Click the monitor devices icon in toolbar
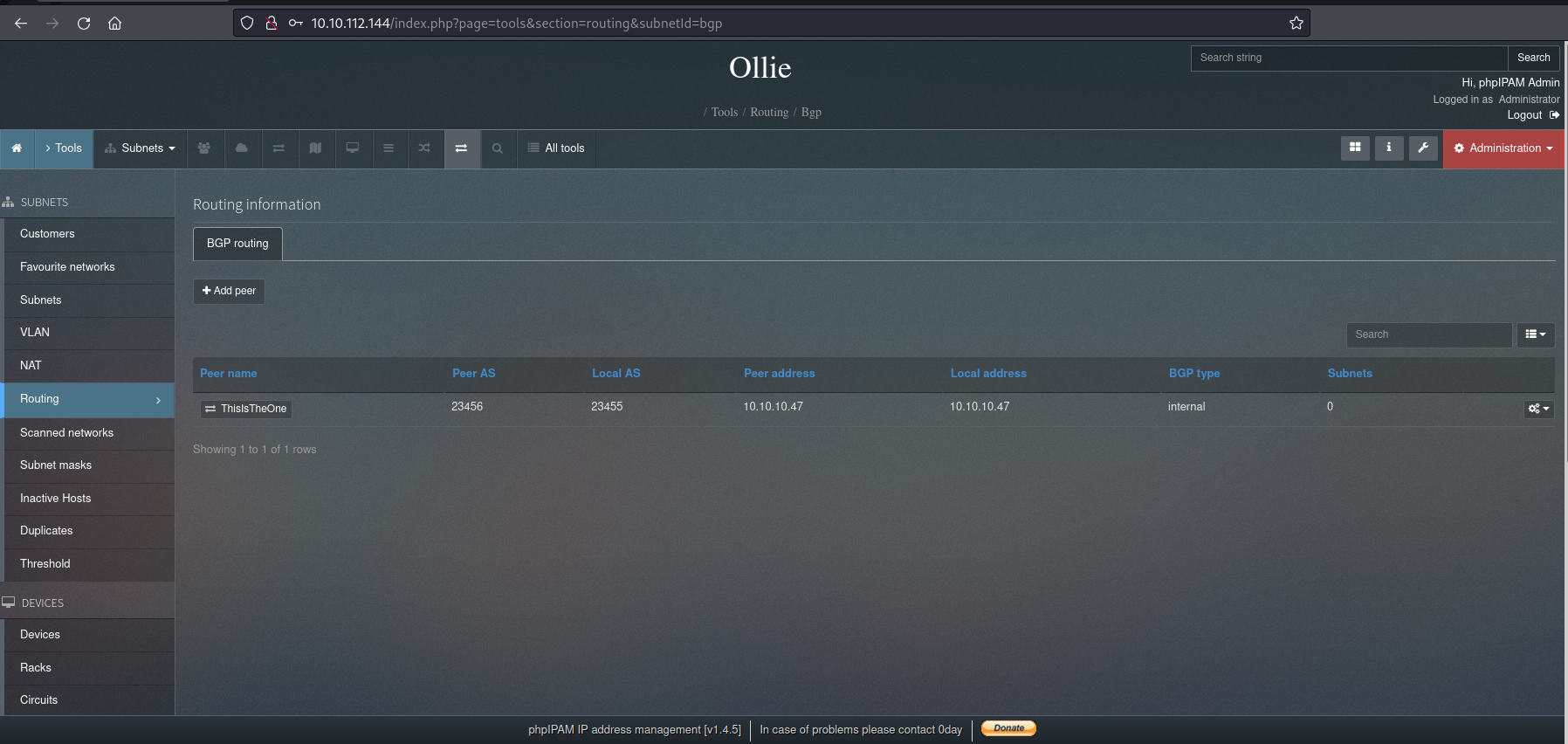Viewport: 1568px width, 744px height. tap(353, 148)
